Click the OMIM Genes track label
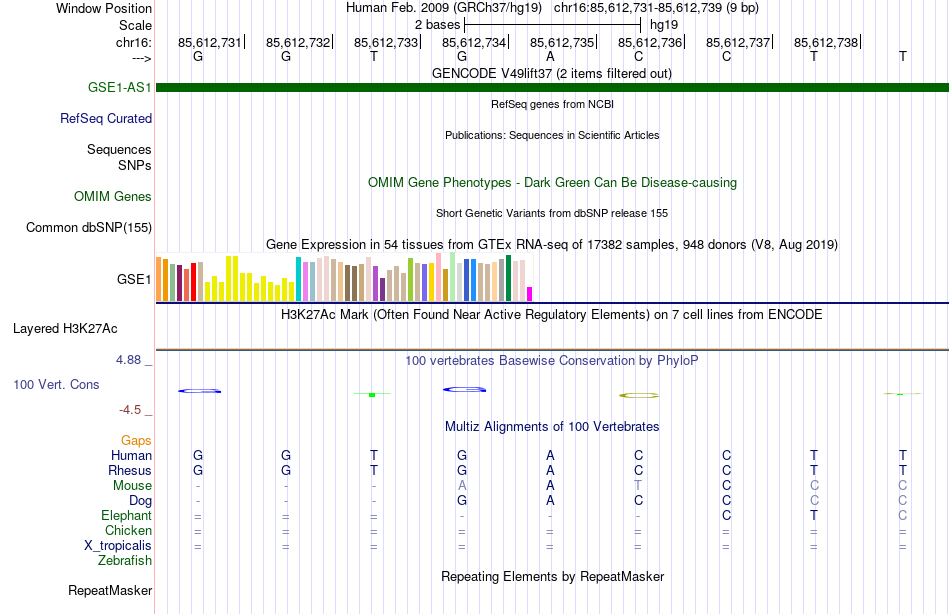Image resolution: width=950 pixels, height=614 pixels. (x=113, y=196)
